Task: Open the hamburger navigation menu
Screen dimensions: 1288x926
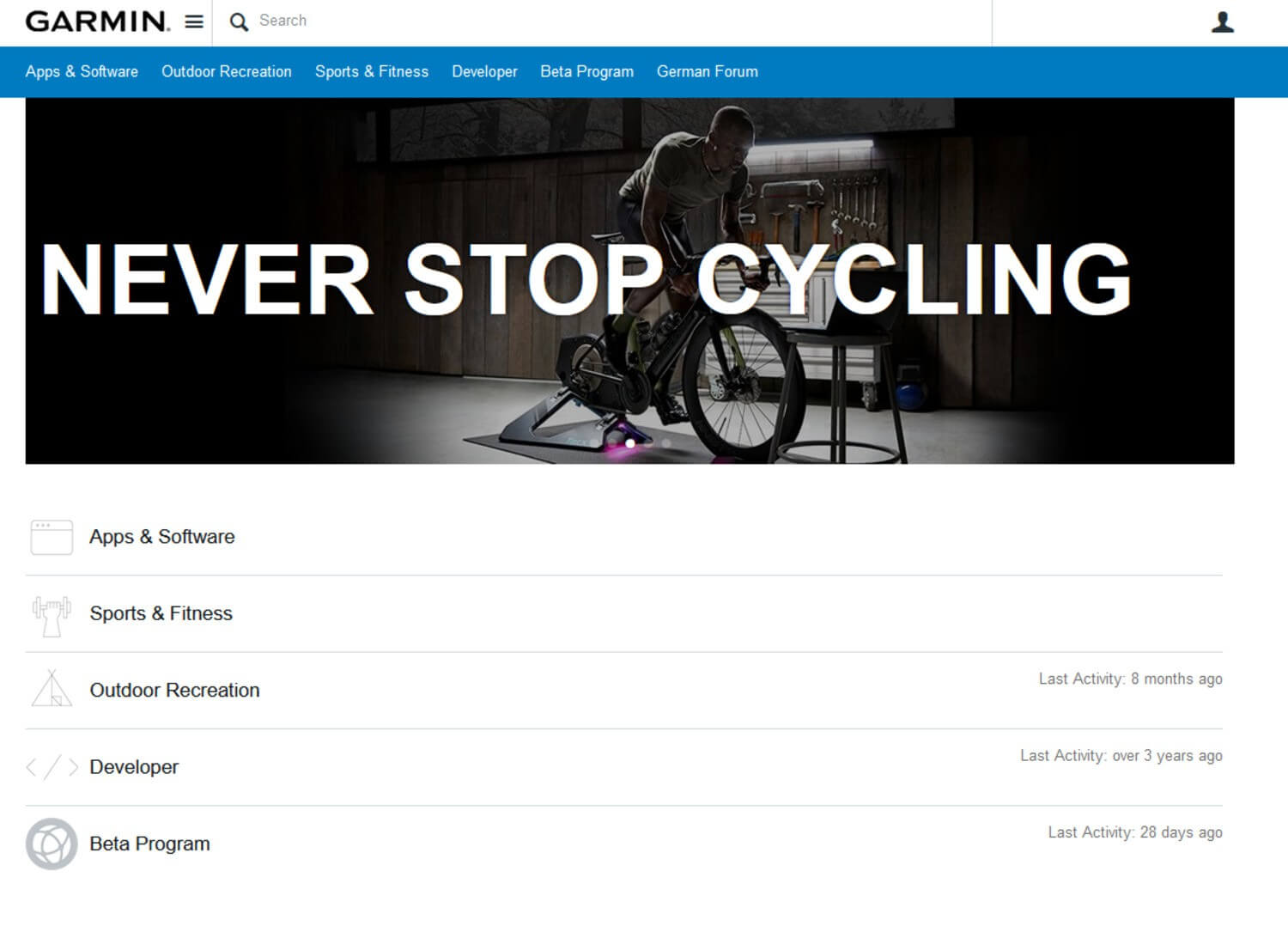Action: [x=194, y=21]
